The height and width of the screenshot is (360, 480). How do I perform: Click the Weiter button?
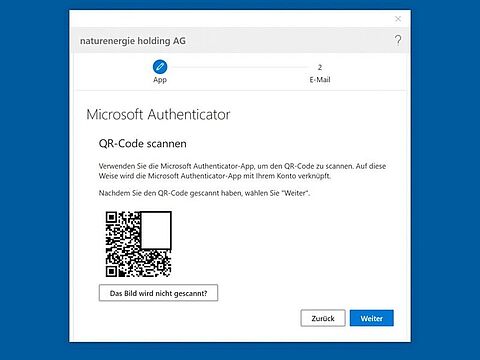(x=372, y=318)
